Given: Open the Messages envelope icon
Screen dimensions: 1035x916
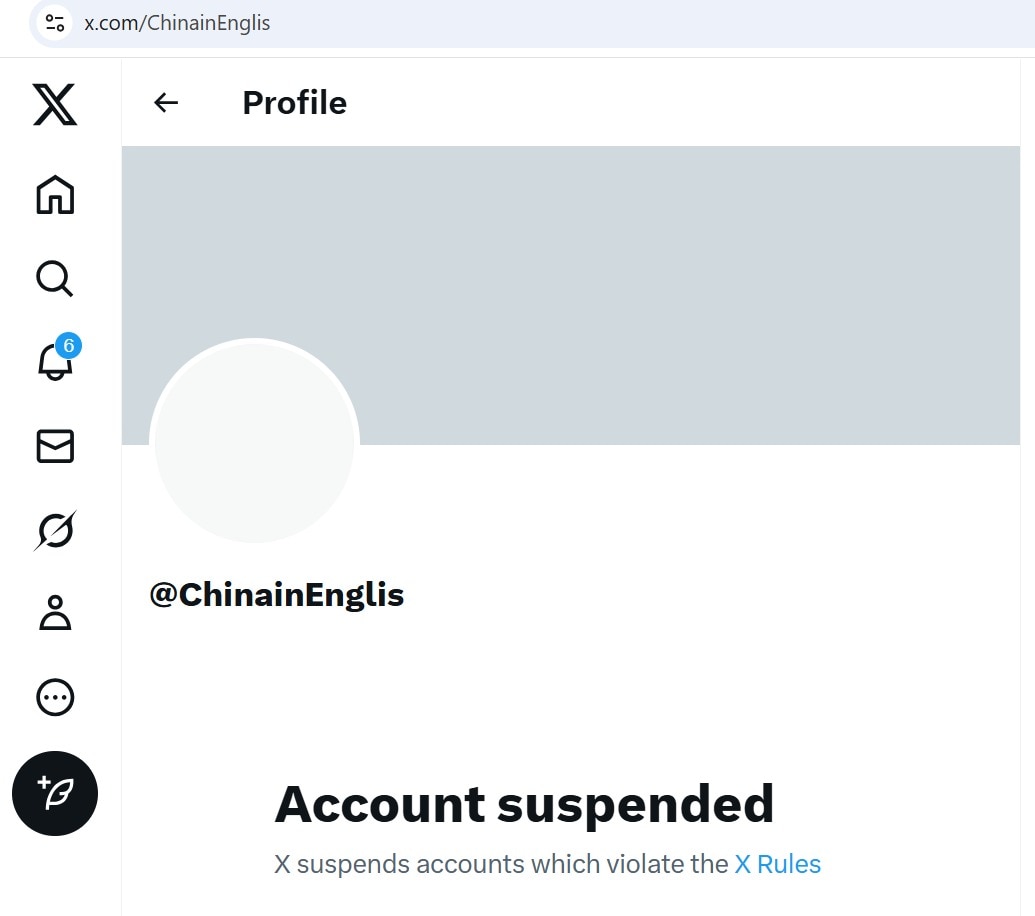Looking at the screenshot, I should click(x=55, y=446).
